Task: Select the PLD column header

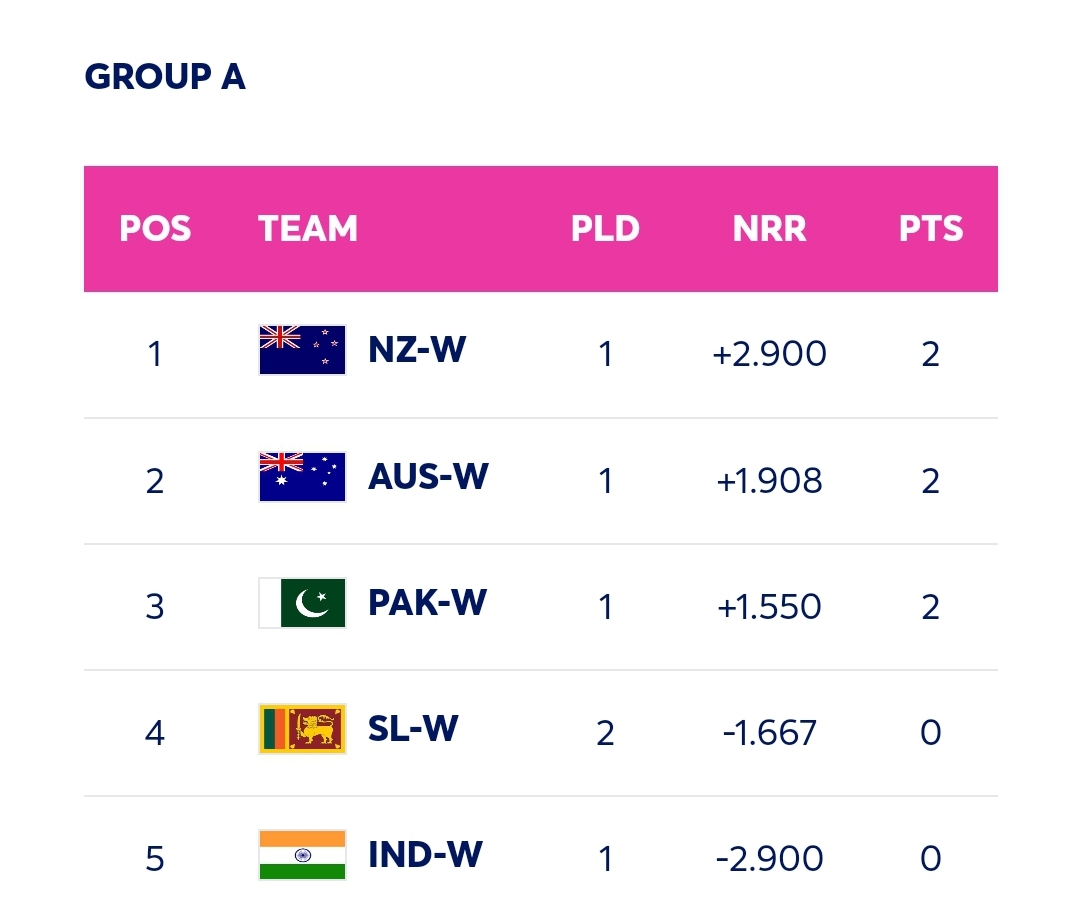Action: [605, 229]
